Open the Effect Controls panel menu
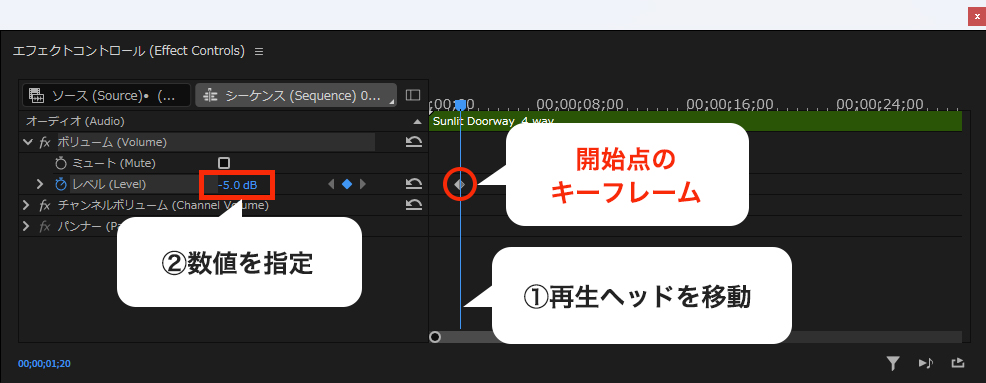The height and width of the screenshot is (383, 986). click(259, 52)
